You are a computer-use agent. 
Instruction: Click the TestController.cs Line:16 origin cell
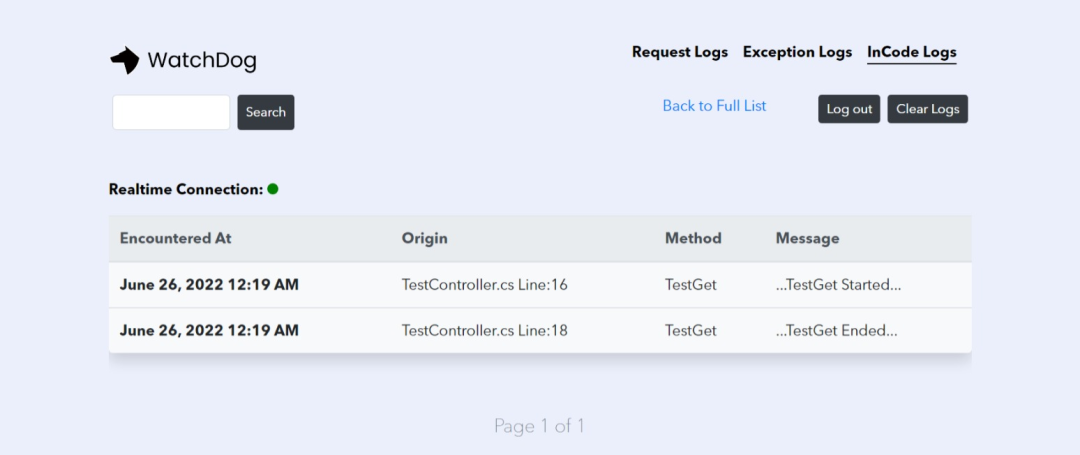point(484,285)
